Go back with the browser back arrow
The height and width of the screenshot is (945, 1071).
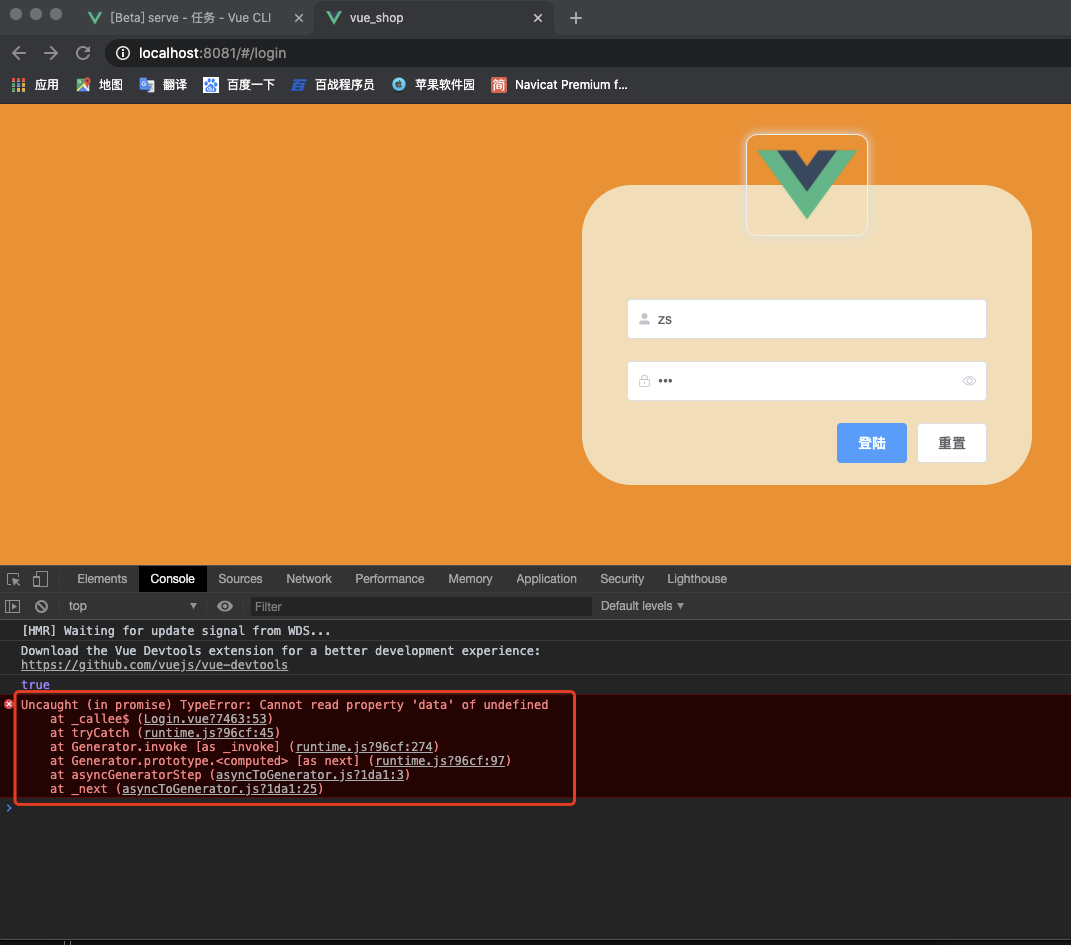(19, 53)
